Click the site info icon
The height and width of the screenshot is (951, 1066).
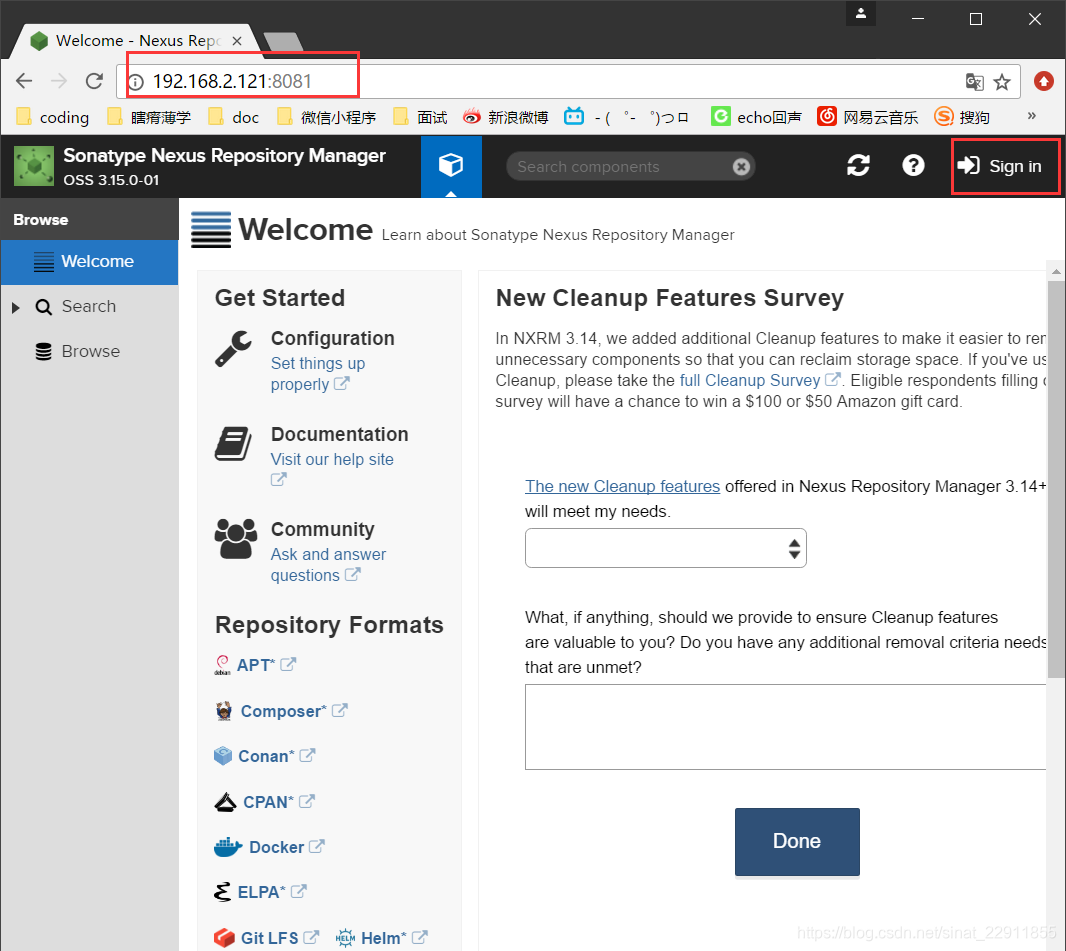tap(136, 82)
